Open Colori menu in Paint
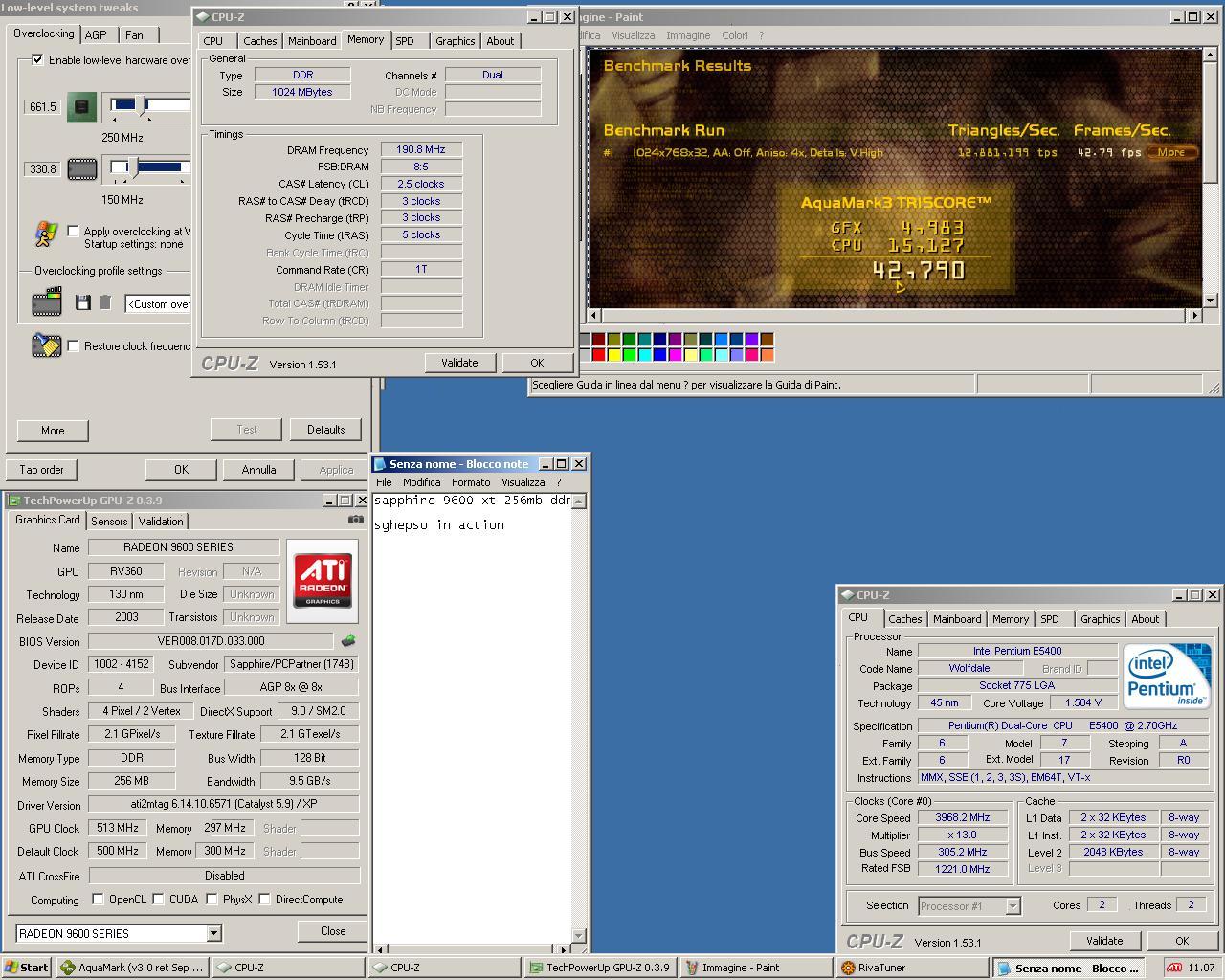Screen dimensions: 1225x980 (x=735, y=35)
